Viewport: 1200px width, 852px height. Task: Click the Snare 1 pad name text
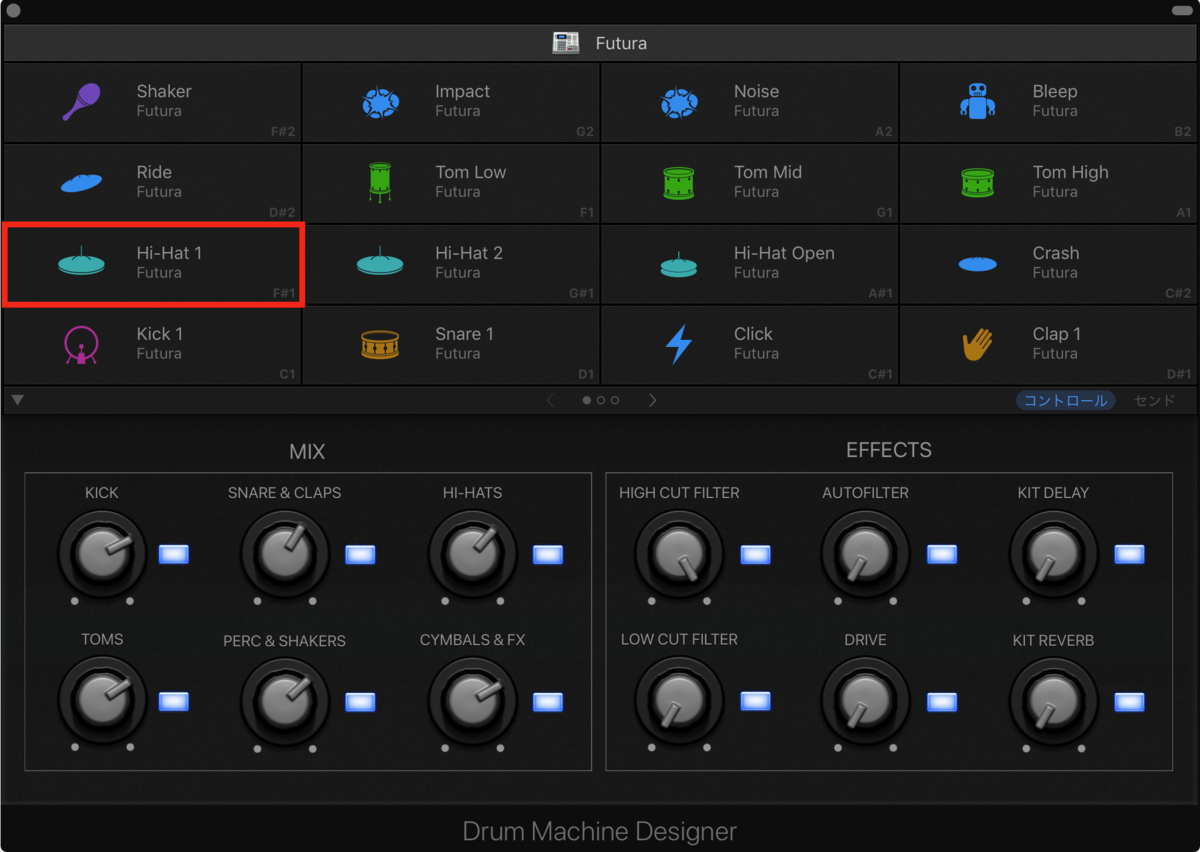464,334
